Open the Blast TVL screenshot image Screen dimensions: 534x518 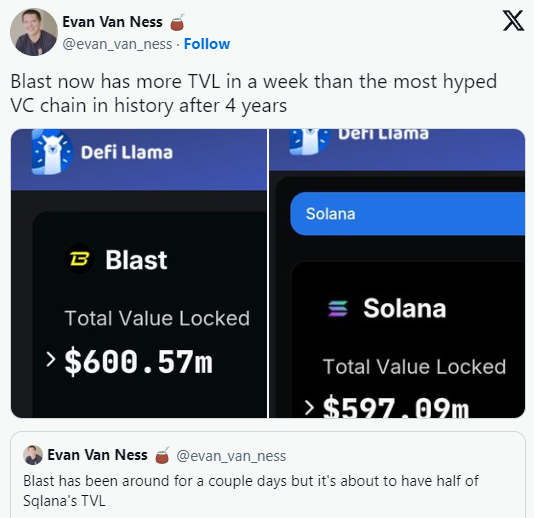(x=139, y=273)
